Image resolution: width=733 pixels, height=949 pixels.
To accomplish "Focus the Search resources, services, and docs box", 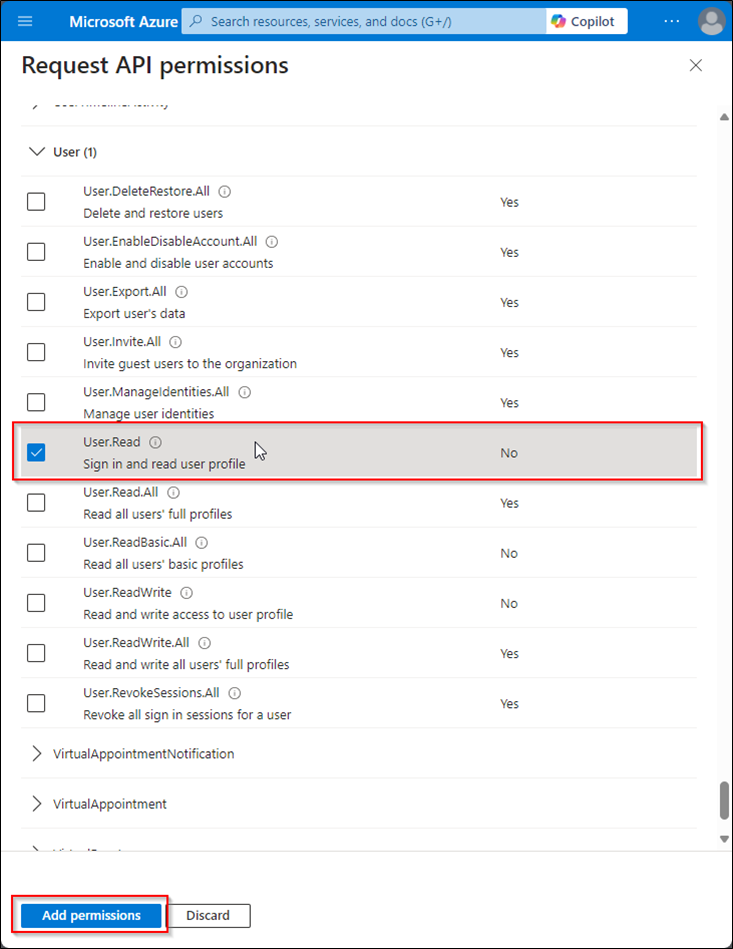I will click(363, 22).
